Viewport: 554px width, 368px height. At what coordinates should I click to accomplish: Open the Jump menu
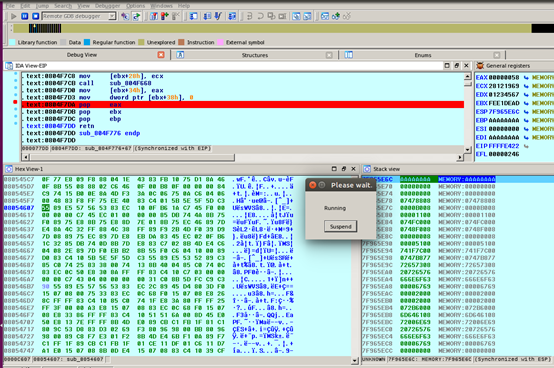point(42,6)
